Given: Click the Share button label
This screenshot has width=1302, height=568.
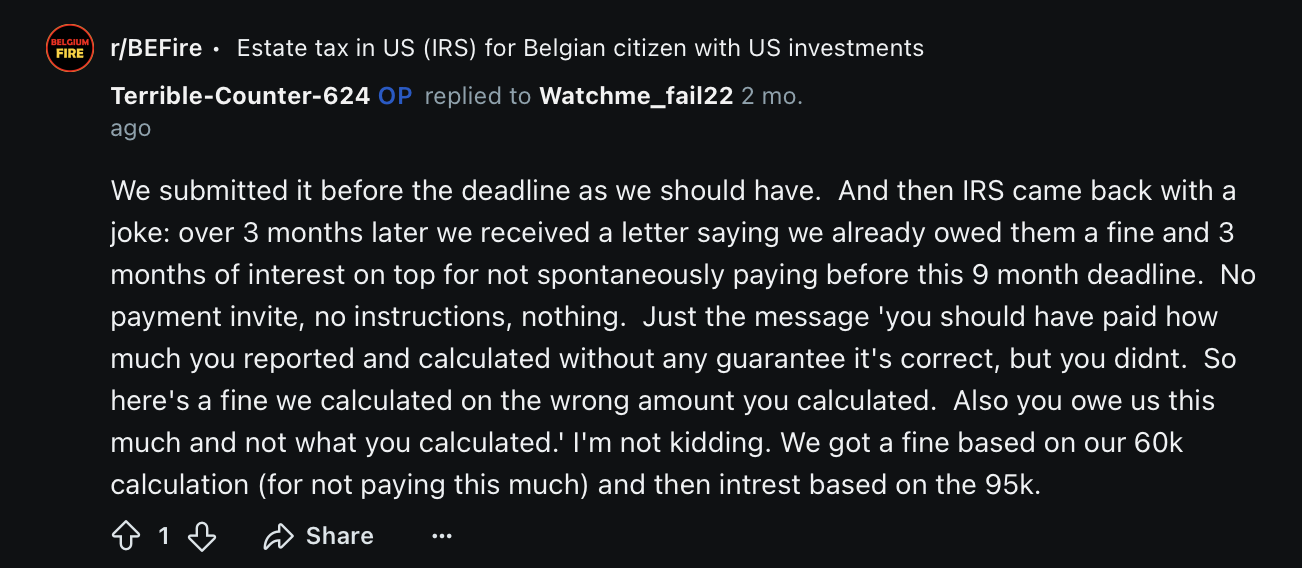Looking at the screenshot, I should click(340, 536).
